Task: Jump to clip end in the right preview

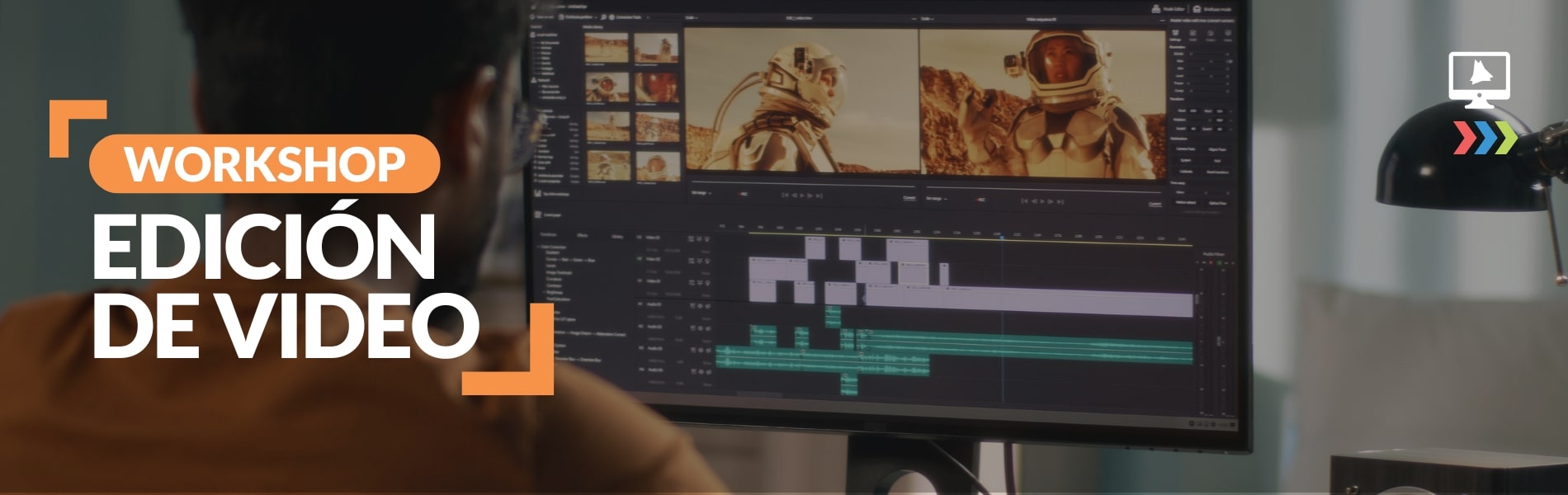Action: coord(1060,201)
